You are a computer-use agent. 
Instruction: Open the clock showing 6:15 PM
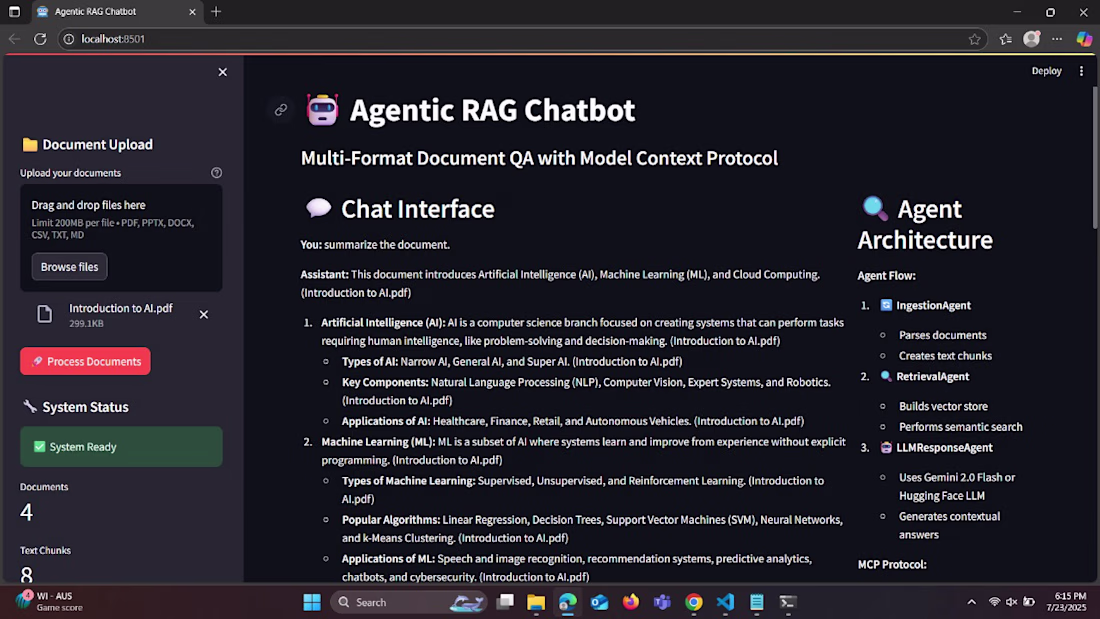point(1066,602)
